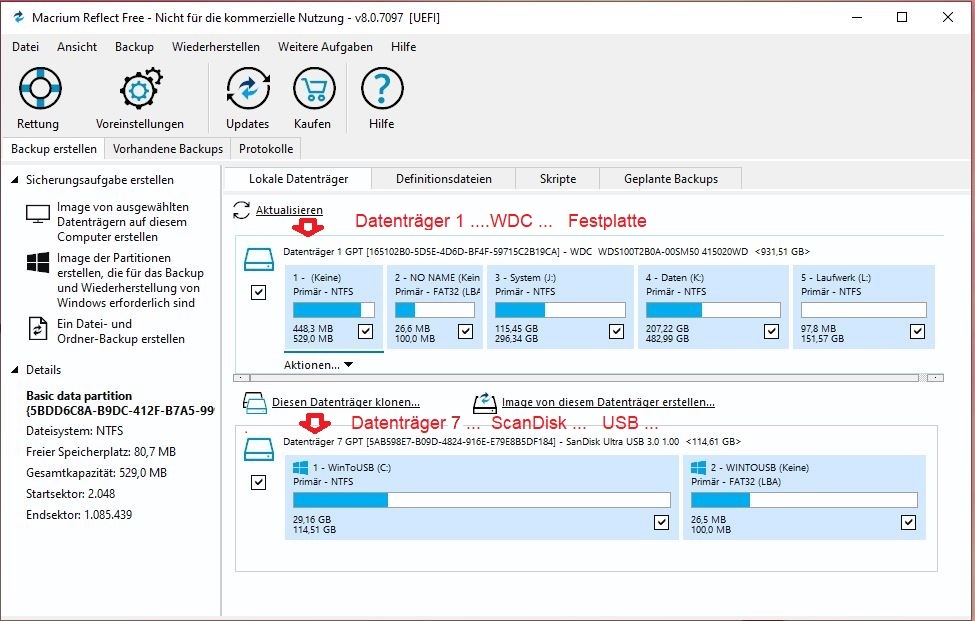Click the scrollbar left arrow button
The width and height of the screenshot is (975, 621).
pyautogui.click(x=242, y=377)
